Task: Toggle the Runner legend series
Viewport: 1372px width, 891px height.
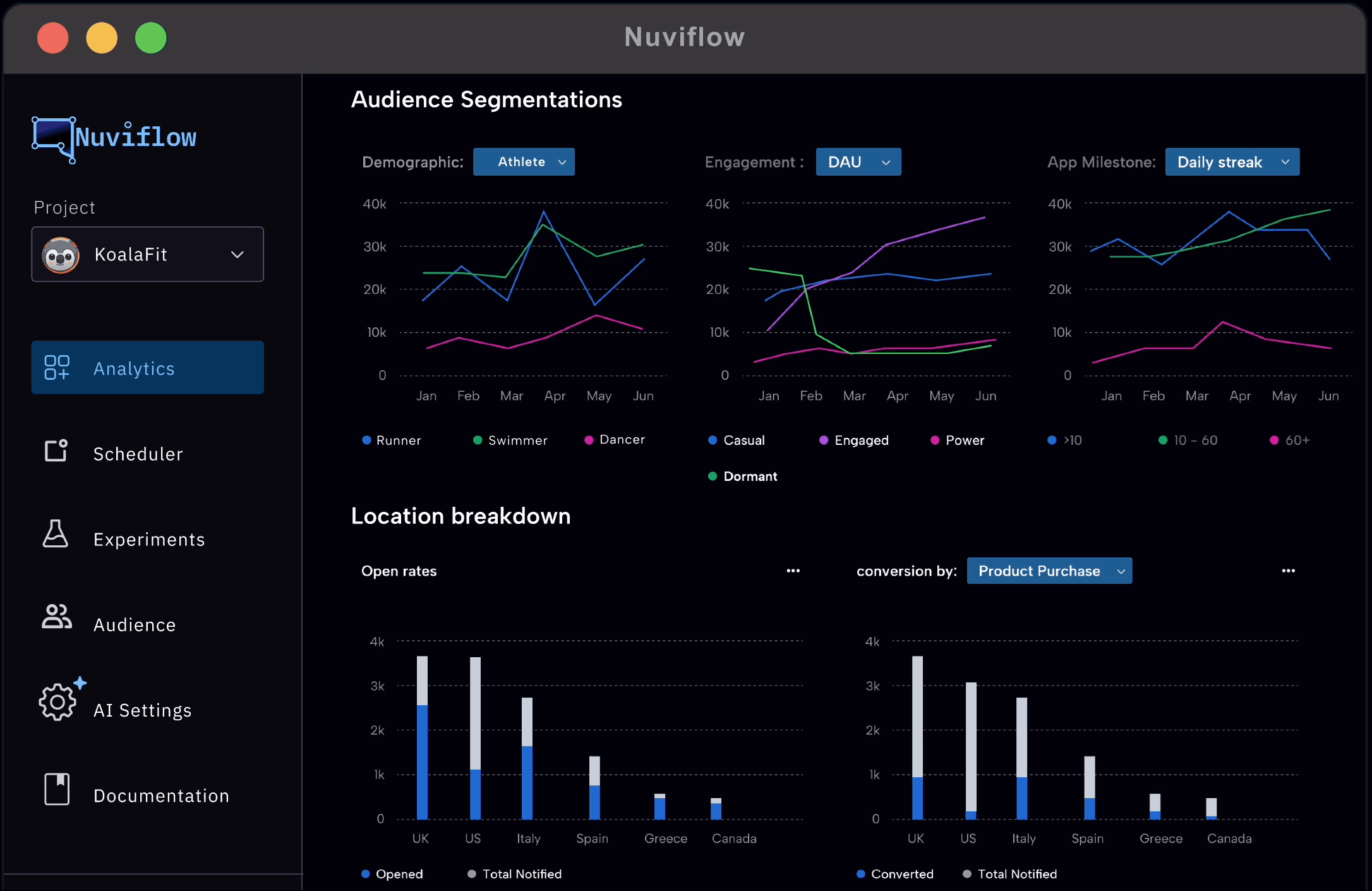Action: coord(392,440)
